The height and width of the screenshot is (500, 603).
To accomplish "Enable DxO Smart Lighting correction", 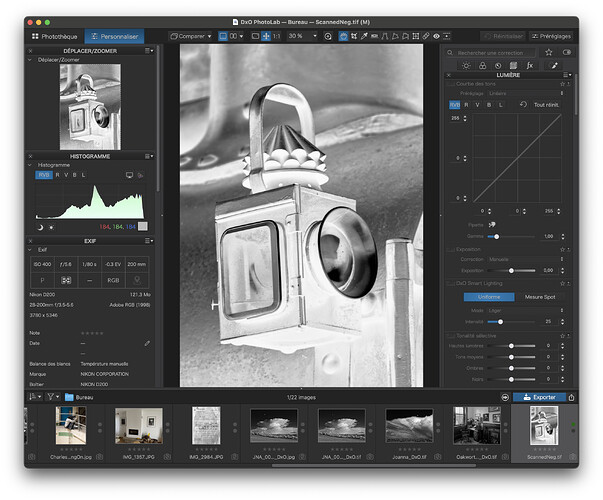I will coord(450,283).
